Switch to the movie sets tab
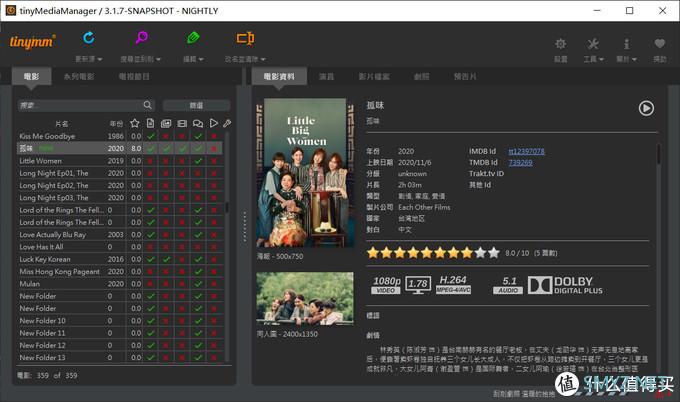 coord(79,76)
